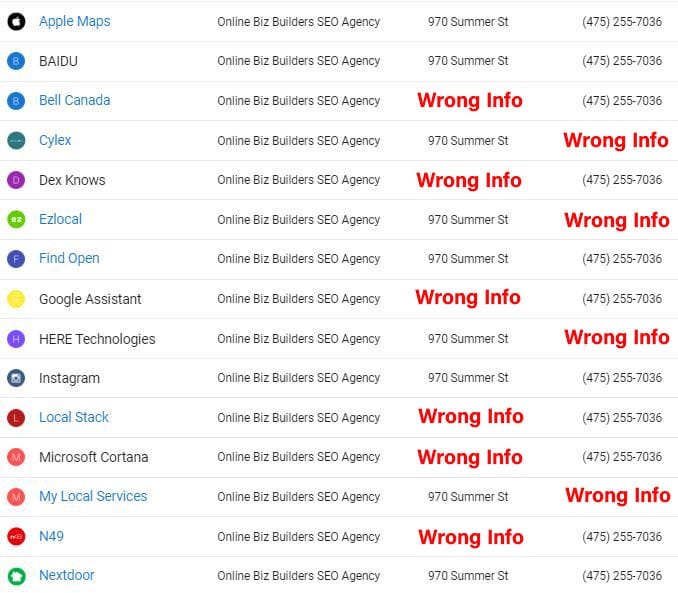Open the Bell Canada link
The width and height of the screenshot is (678, 593).
coord(74,100)
